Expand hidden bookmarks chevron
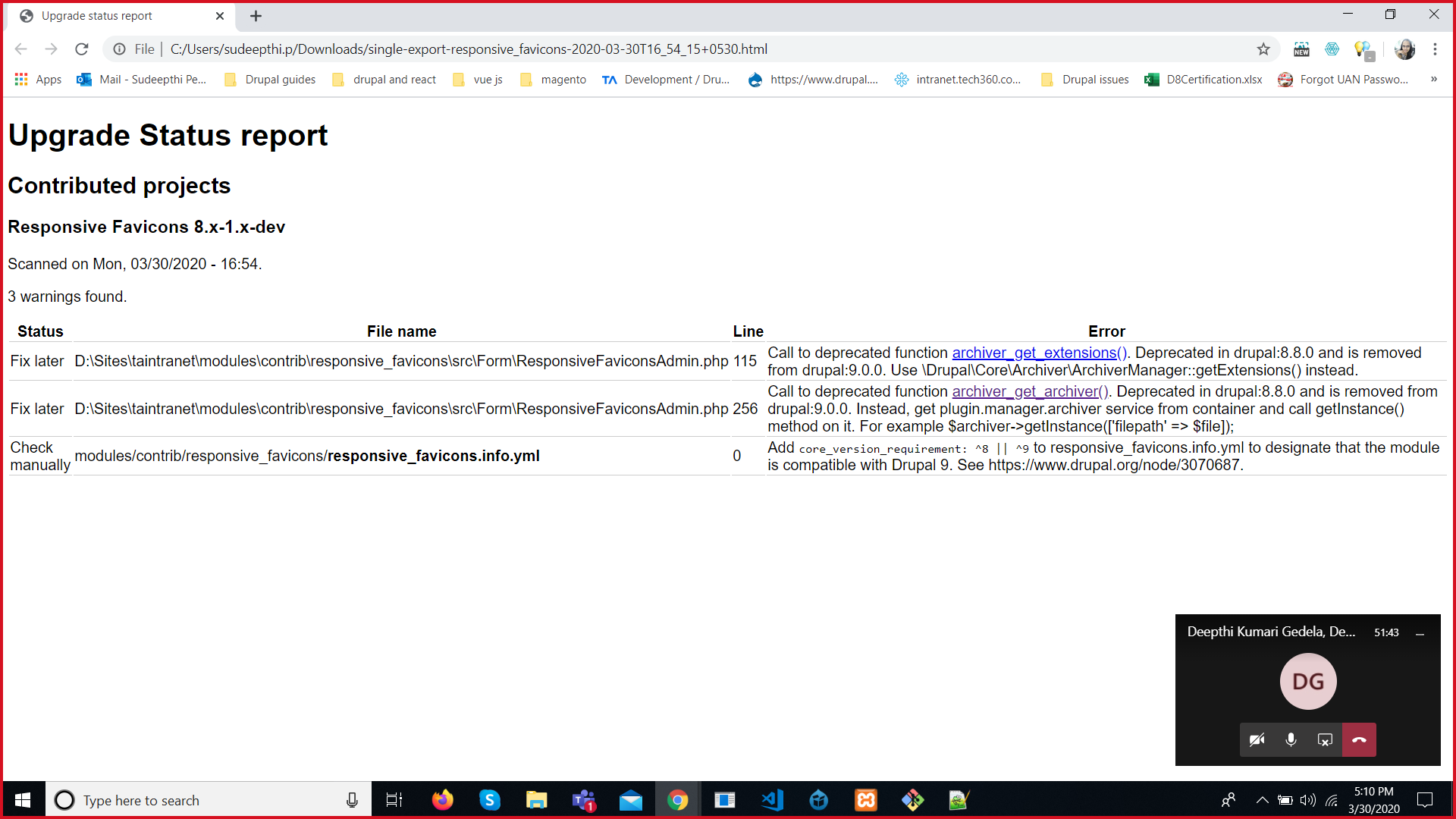Screen dimensions: 1456x819 (x=1434, y=80)
